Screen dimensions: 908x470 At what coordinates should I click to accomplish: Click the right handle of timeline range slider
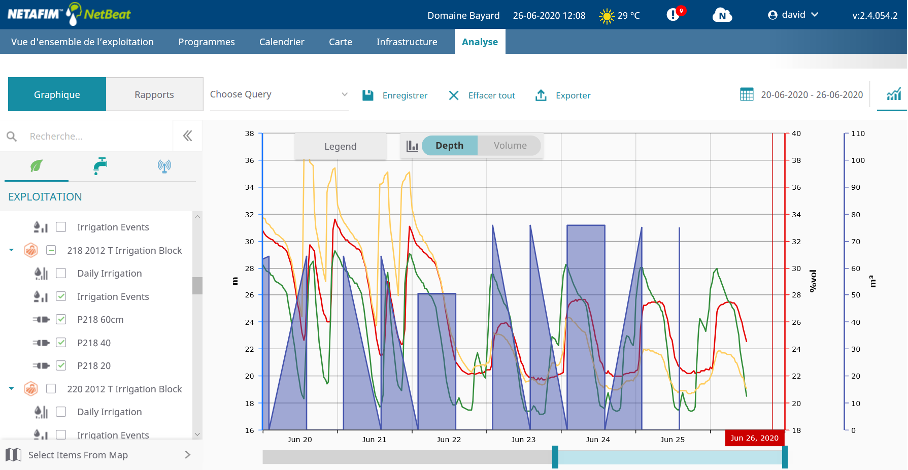(785, 457)
